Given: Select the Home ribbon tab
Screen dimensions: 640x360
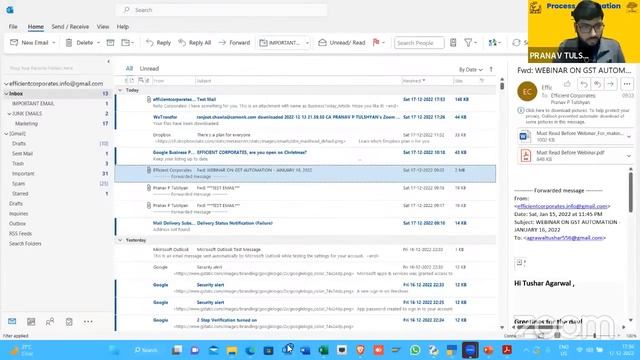Looking at the screenshot, I should click(36, 27).
